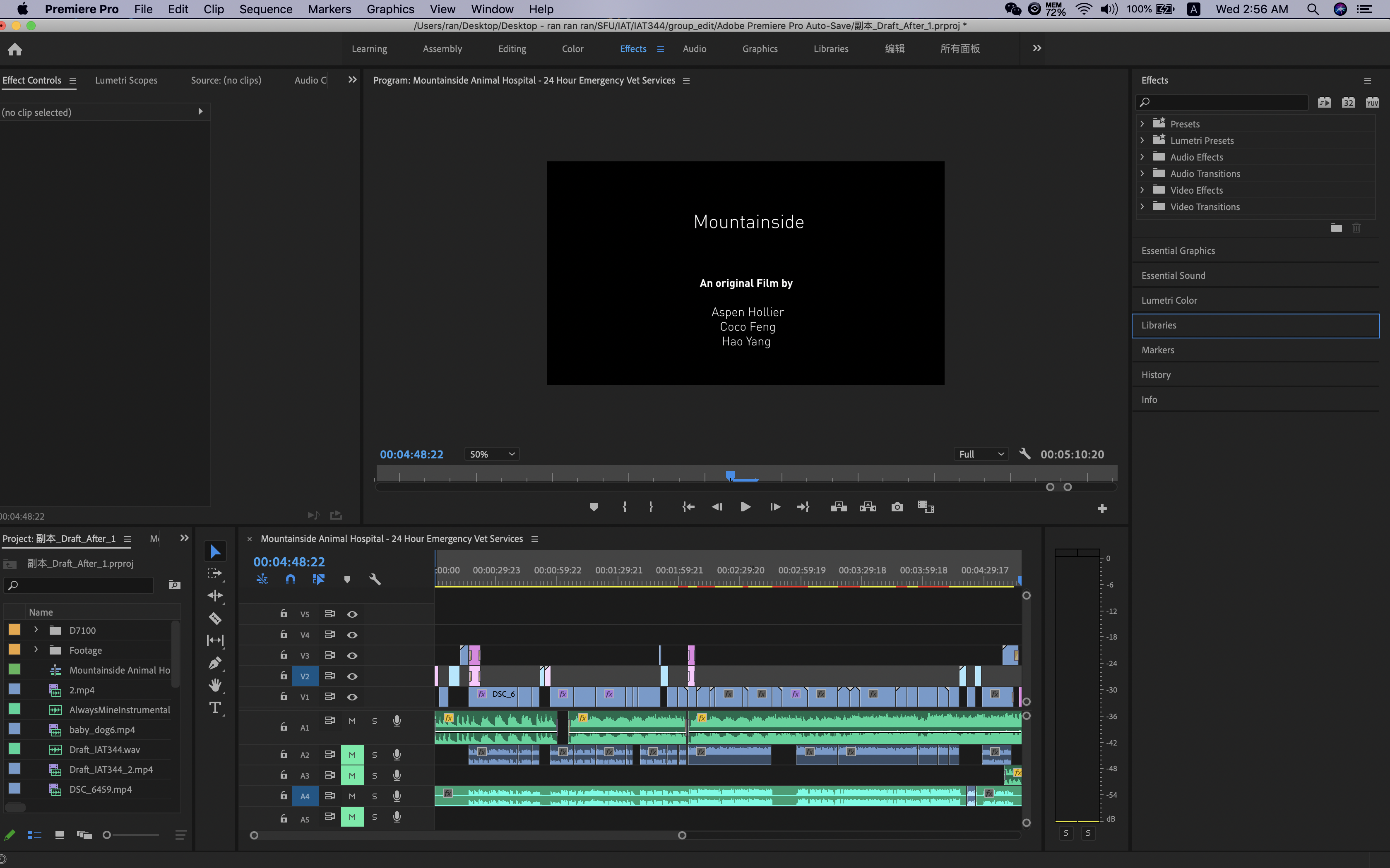Click Go to In point
1390x868 pixels.
coord(688,507)
